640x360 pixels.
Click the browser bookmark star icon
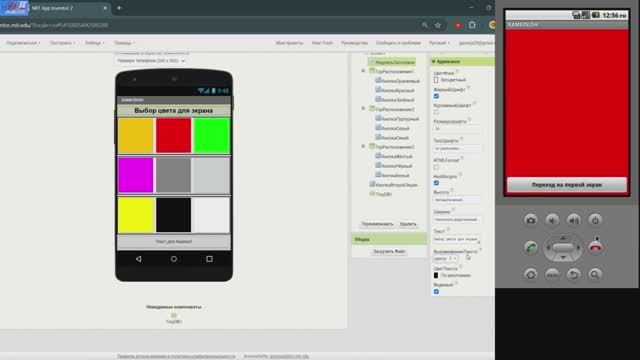[438, 25]
